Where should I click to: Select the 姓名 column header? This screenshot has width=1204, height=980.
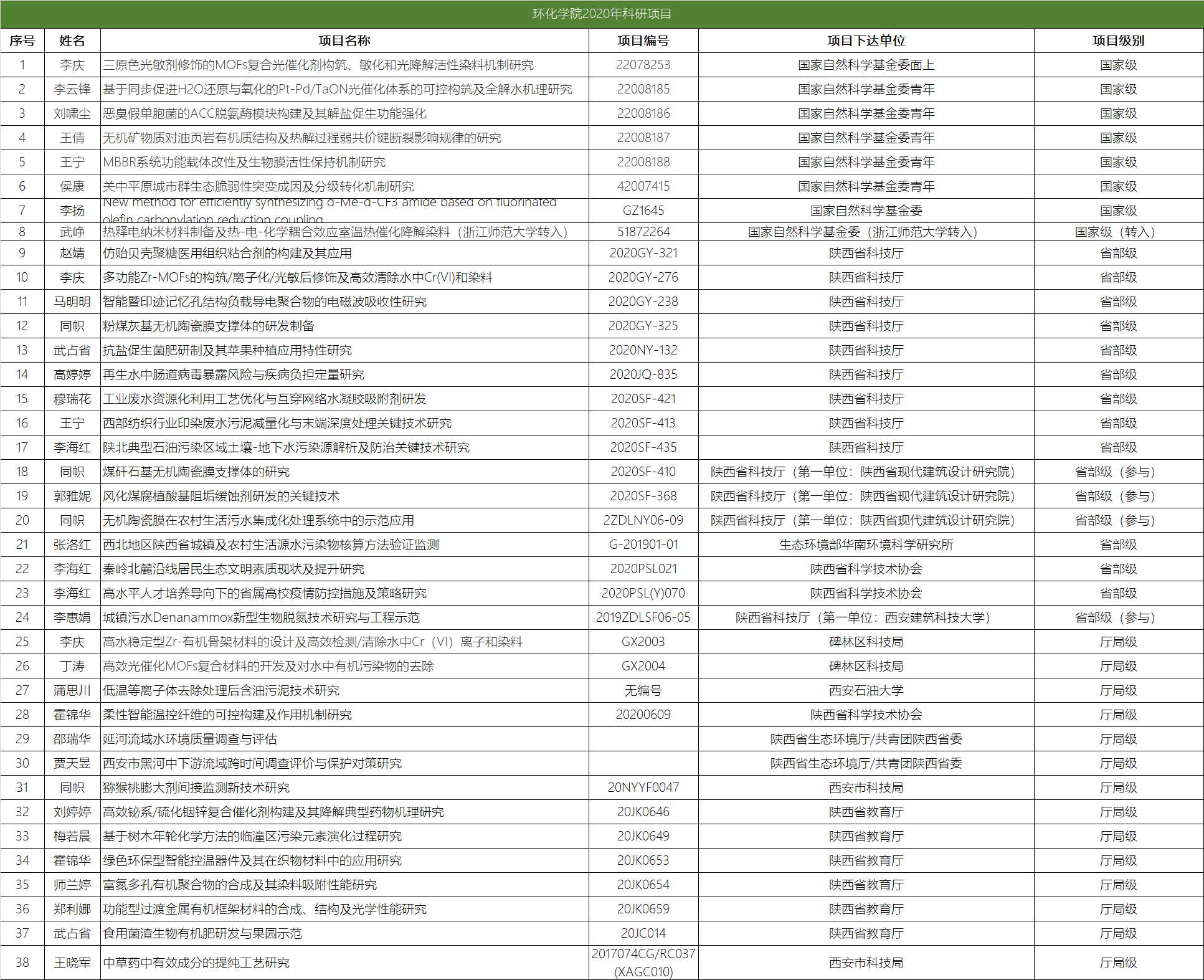tap(72, 40)
